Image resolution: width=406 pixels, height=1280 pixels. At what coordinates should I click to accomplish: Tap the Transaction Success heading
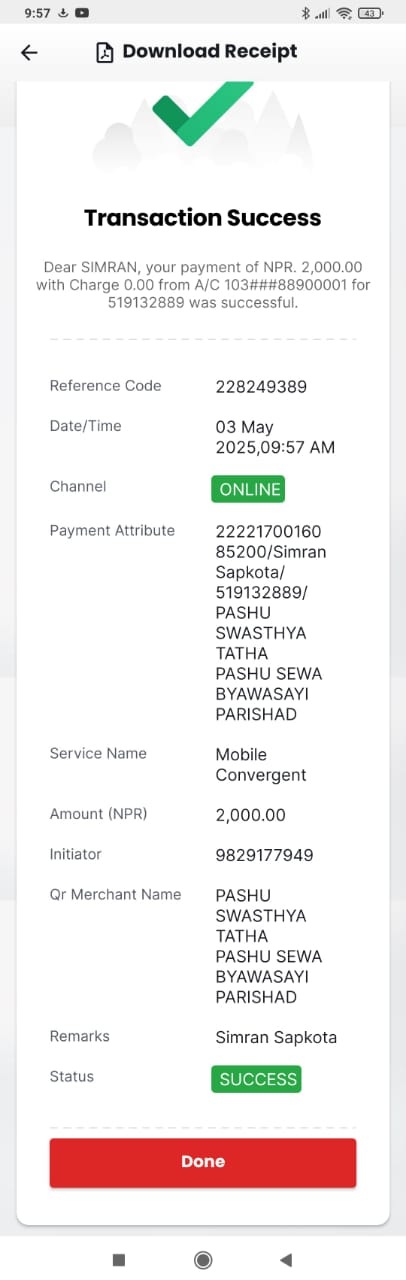coord(203,218)
